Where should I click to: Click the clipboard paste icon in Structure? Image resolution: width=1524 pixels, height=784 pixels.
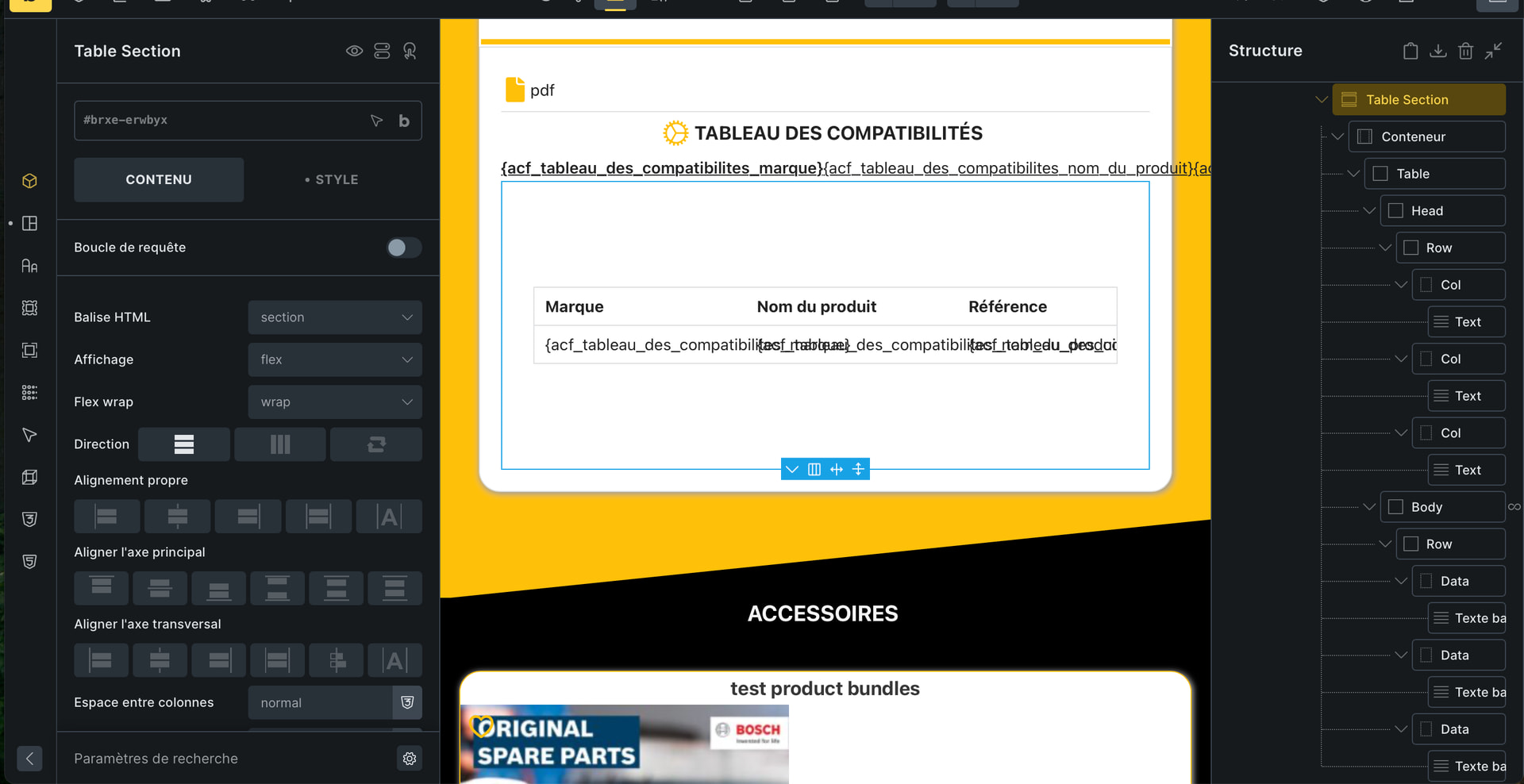tap(1410, 51)
